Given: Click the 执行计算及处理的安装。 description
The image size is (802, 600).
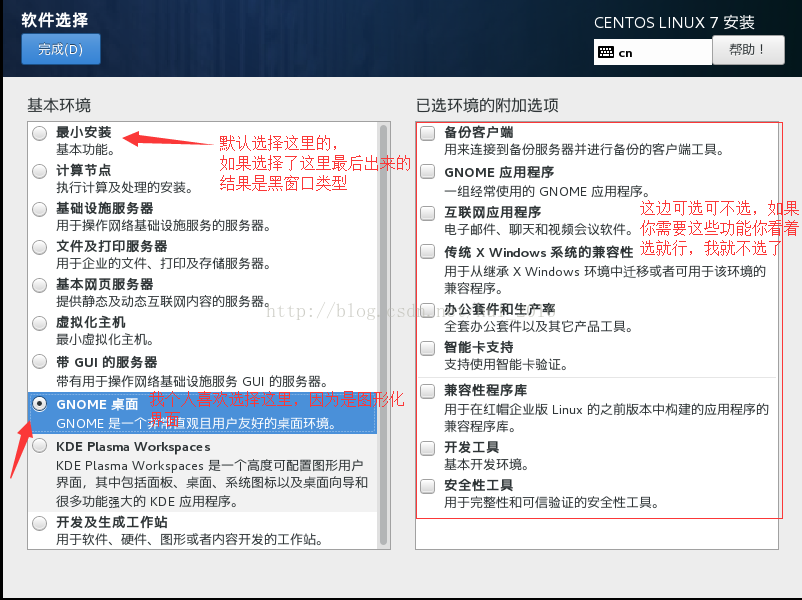Looking at the screenshot, I should click(125, 188).
